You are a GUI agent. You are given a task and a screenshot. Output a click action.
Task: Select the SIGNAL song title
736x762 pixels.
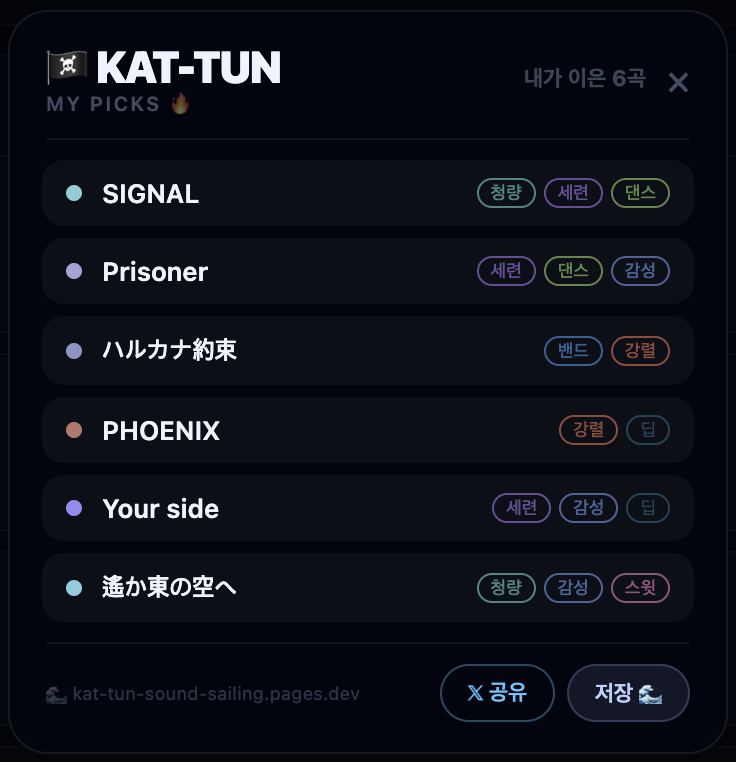point(151,193)
